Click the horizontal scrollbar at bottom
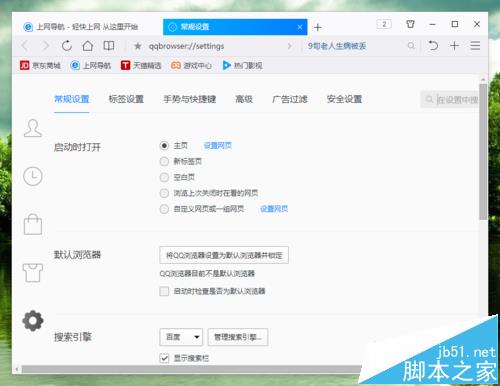Image resolution: width=500 pixels, height=386 pixels. 192,369
